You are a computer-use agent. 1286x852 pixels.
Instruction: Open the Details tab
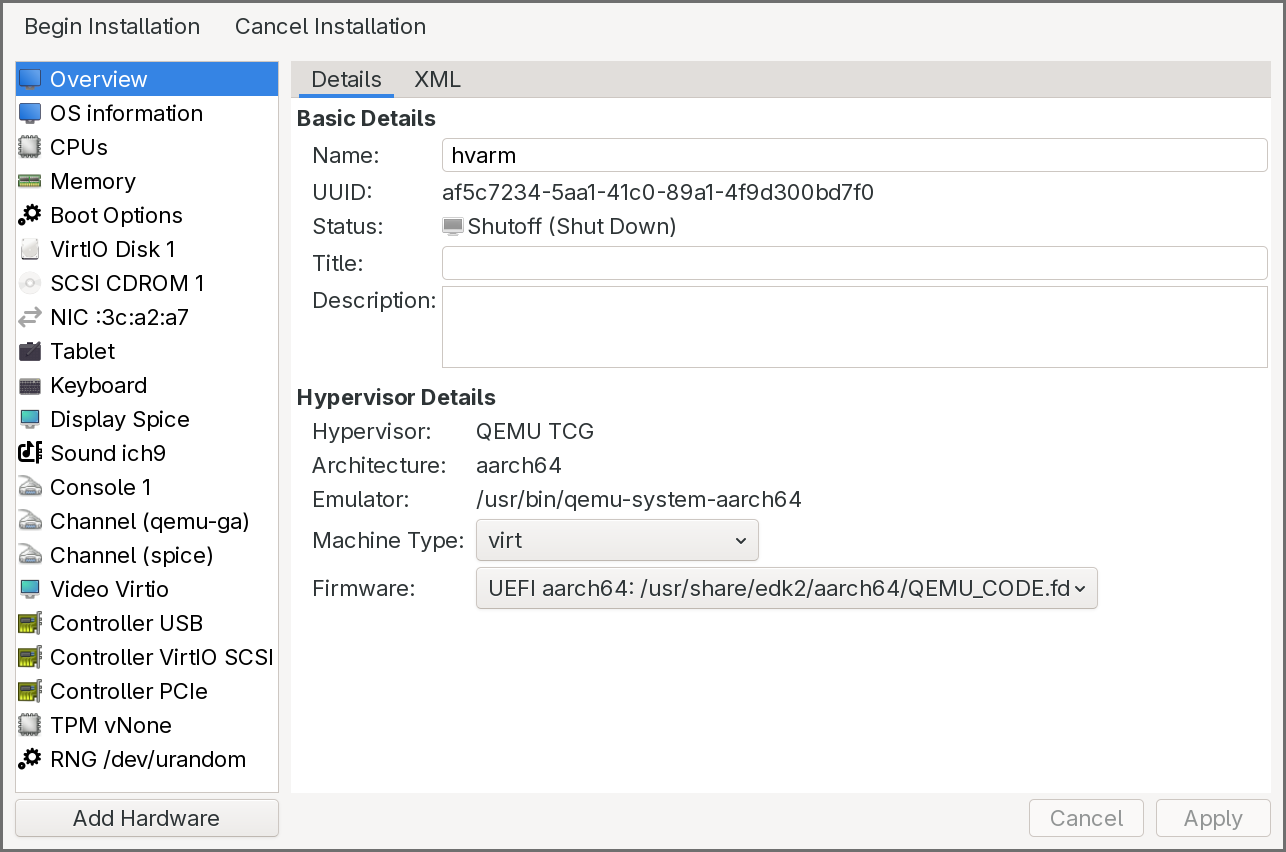345,79
